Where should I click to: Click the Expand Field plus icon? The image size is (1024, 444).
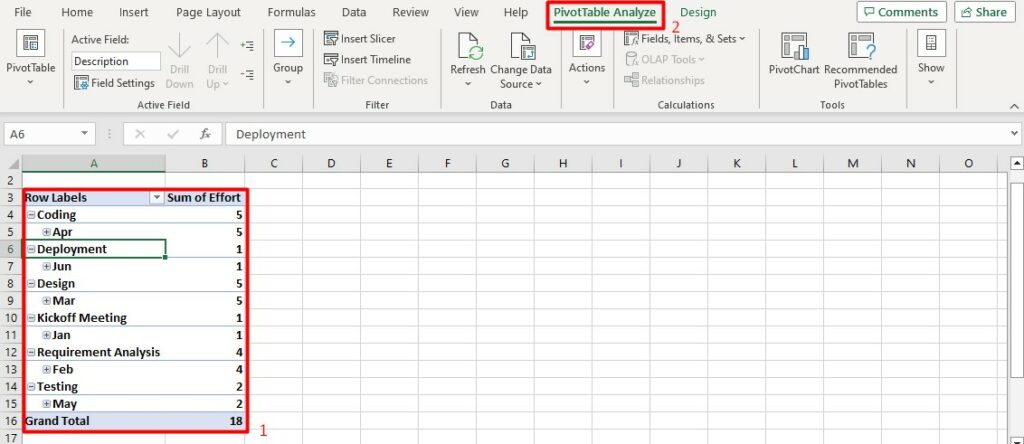click(247, 46)
